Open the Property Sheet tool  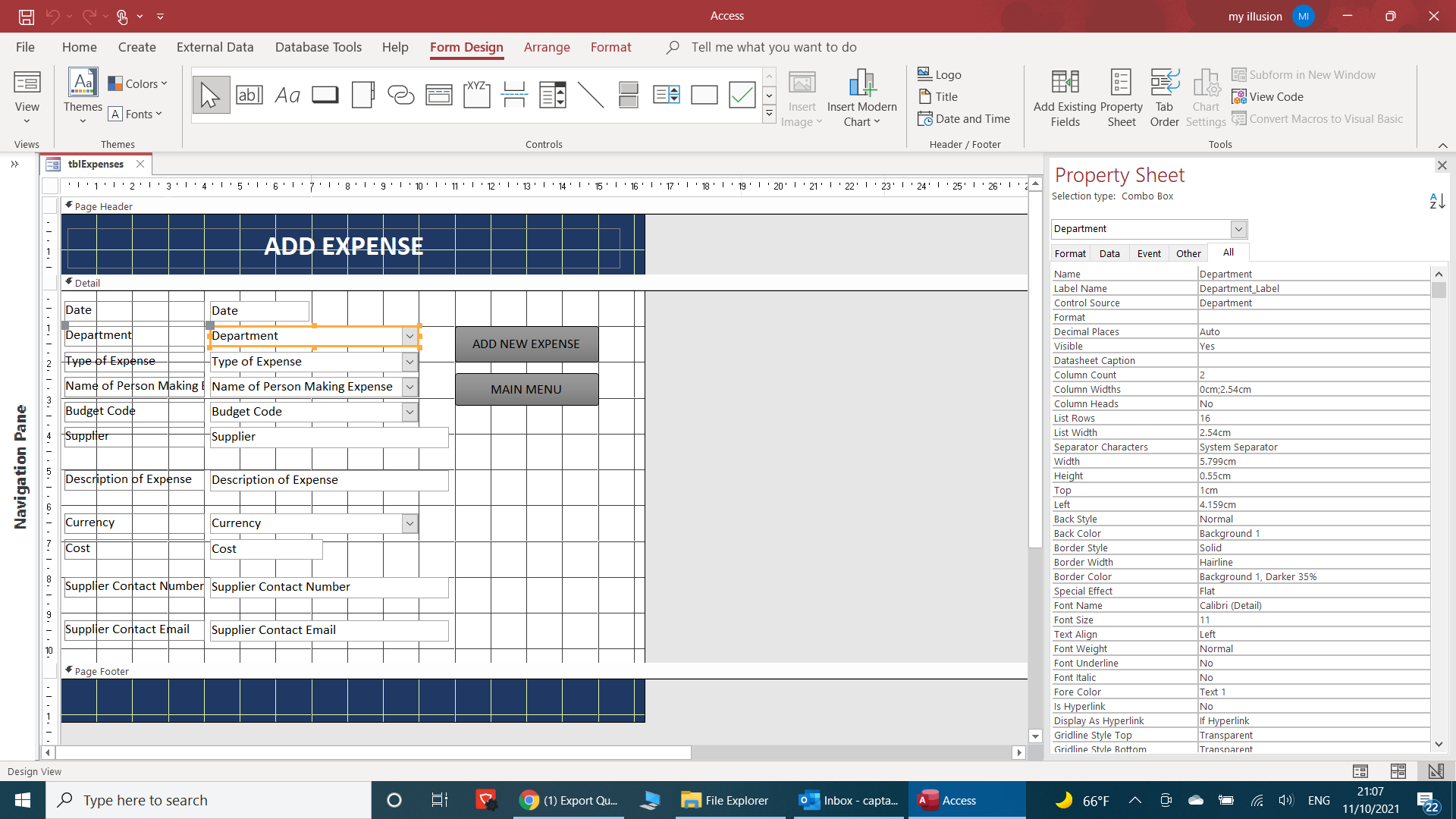click(x=1121, y=98)
